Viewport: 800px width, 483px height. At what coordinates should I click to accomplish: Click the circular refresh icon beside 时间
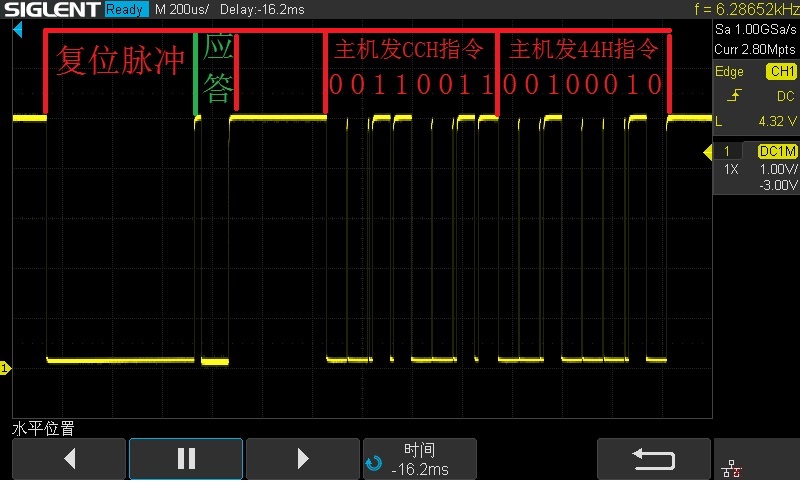(x=374, y=463)
